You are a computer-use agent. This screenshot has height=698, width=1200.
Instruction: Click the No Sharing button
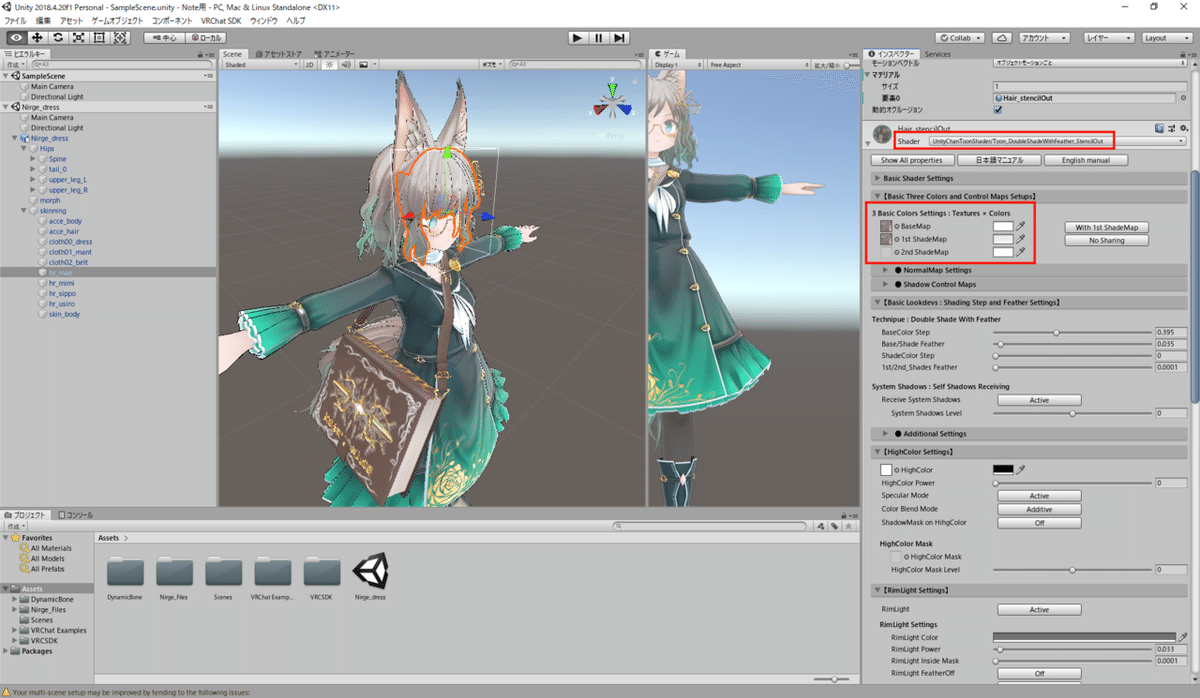(x=1106, y=240)
